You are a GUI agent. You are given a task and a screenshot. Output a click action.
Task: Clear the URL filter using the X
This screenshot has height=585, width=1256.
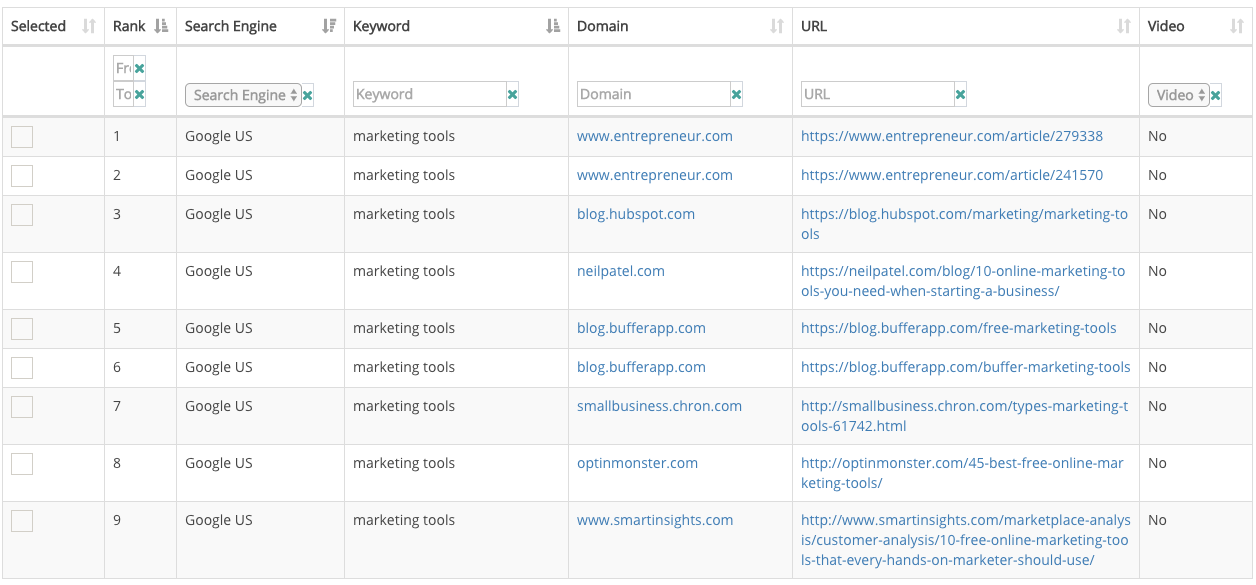tap(961, 95)
